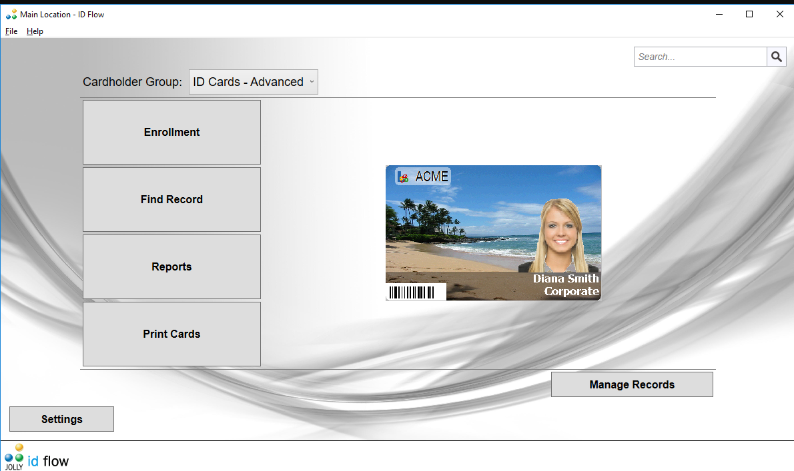Minimize the ID Flow window
Viewport: 794px width, 471px height.
point(719,14)
